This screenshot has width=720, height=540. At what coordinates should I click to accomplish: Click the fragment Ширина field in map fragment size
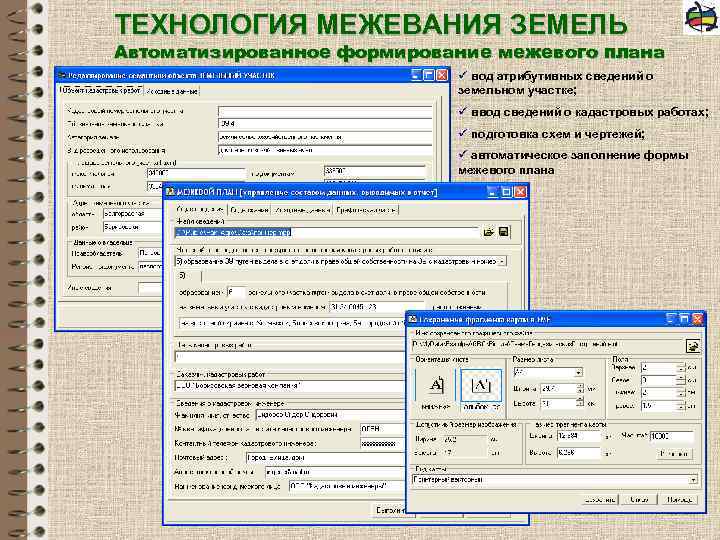[578, 436]
